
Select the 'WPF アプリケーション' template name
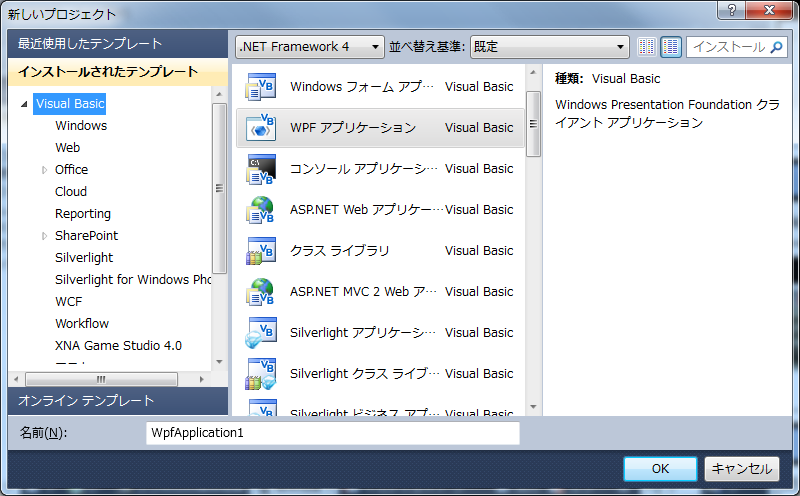pos(353,128)
